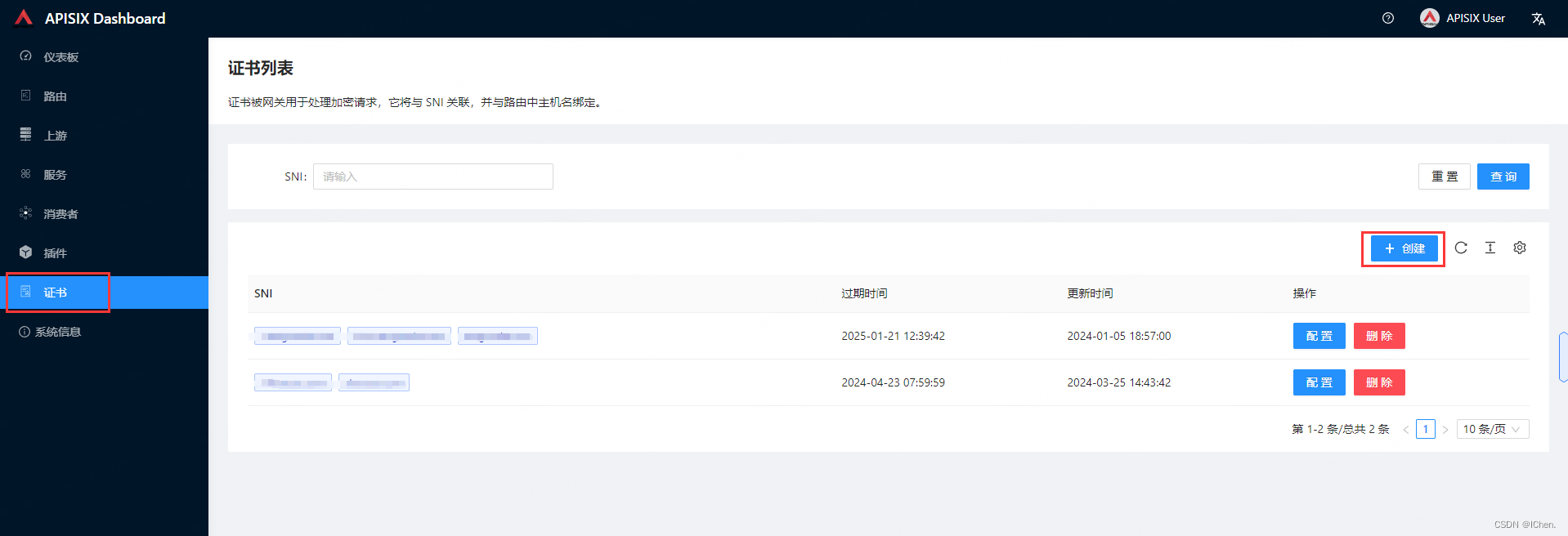
Task: Open the 插件 menu item
Action: [x=104, y=253]
